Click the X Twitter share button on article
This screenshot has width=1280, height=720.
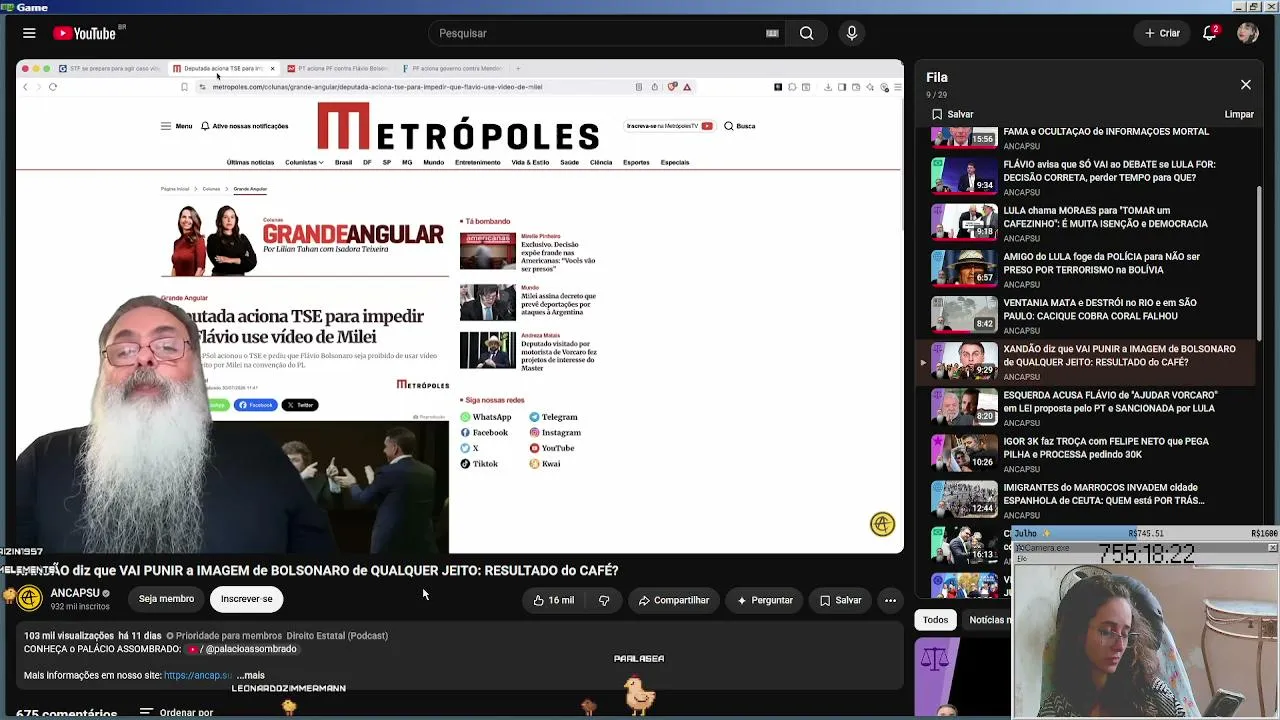pos(300,405)
